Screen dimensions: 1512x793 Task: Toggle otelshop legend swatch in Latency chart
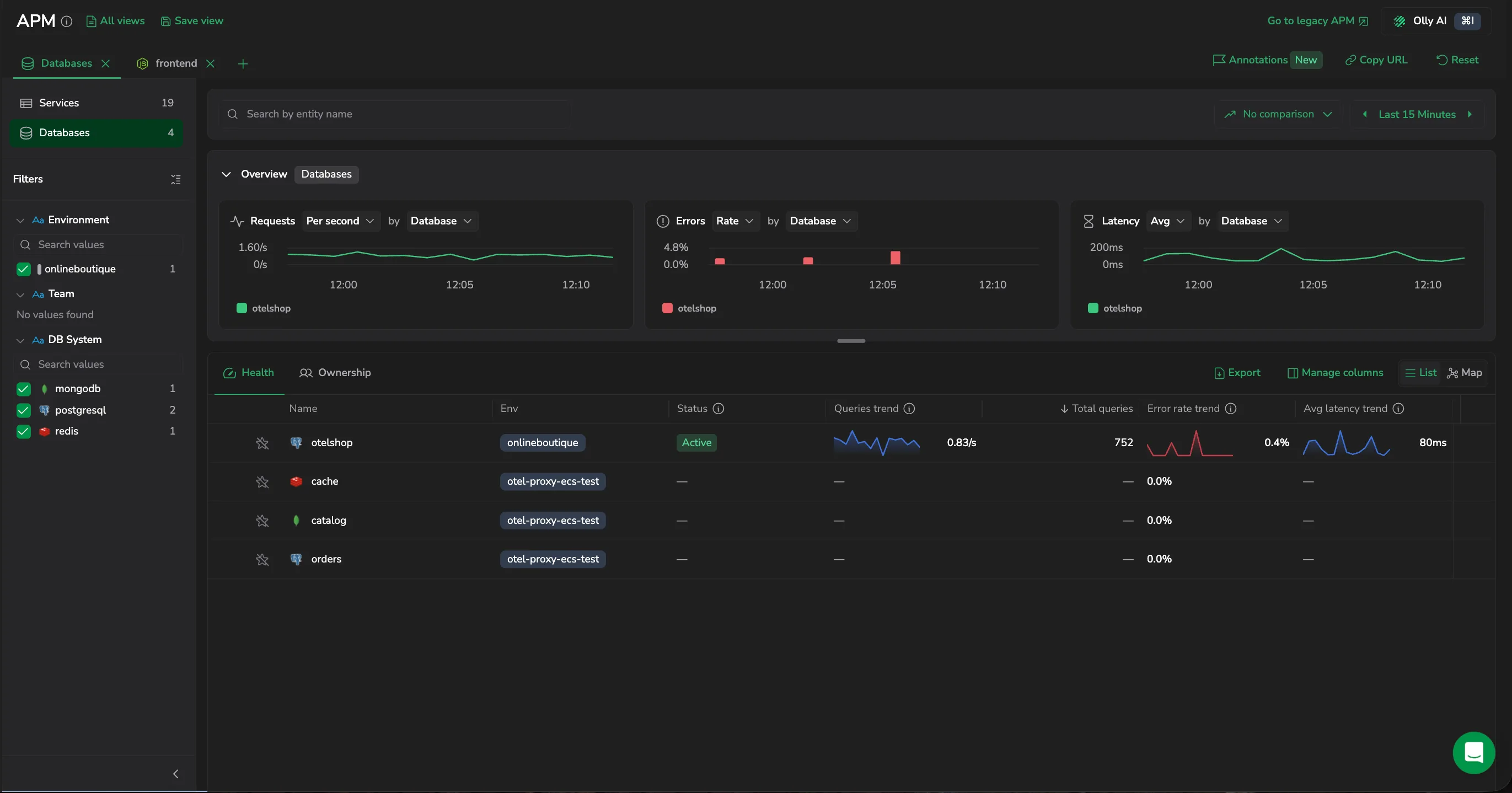click(1092, 308)
